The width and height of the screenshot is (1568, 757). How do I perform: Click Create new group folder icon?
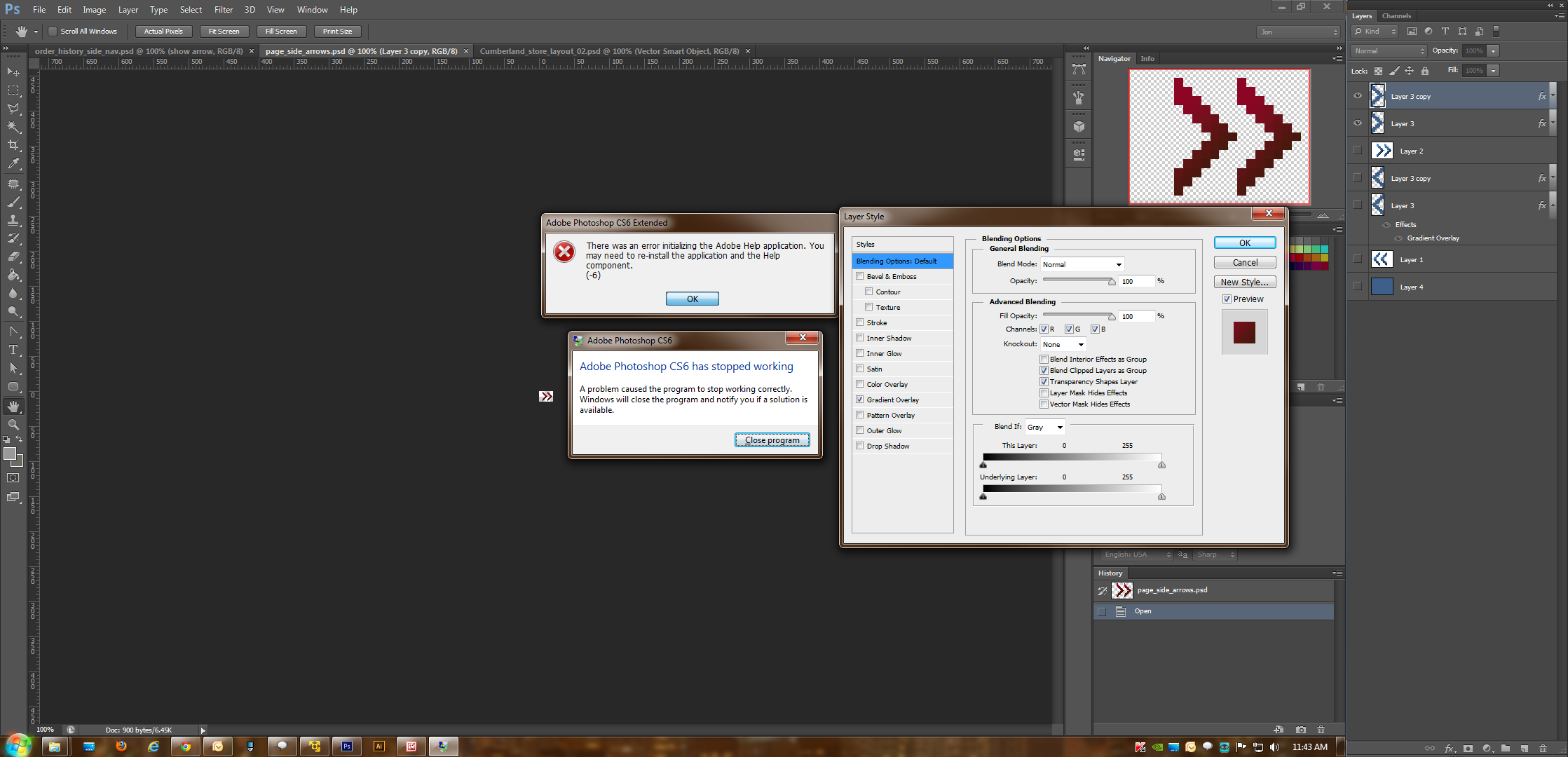(1506, 749)
